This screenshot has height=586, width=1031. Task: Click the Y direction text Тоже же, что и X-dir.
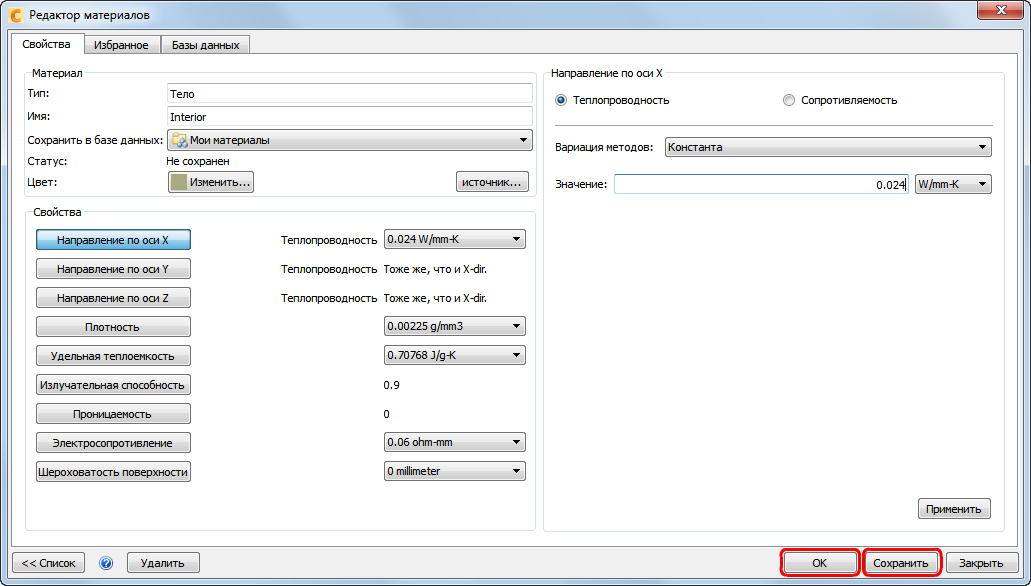point(435,269)
